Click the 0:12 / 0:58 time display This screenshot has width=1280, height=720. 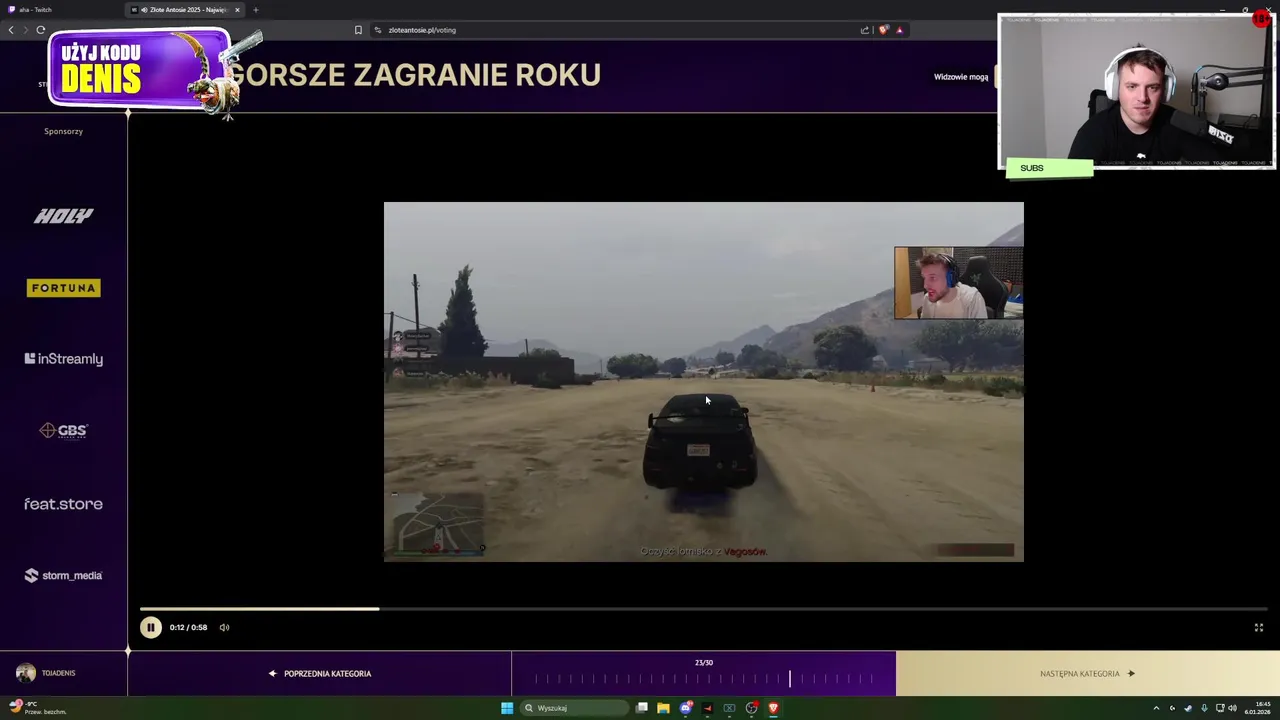188,627
